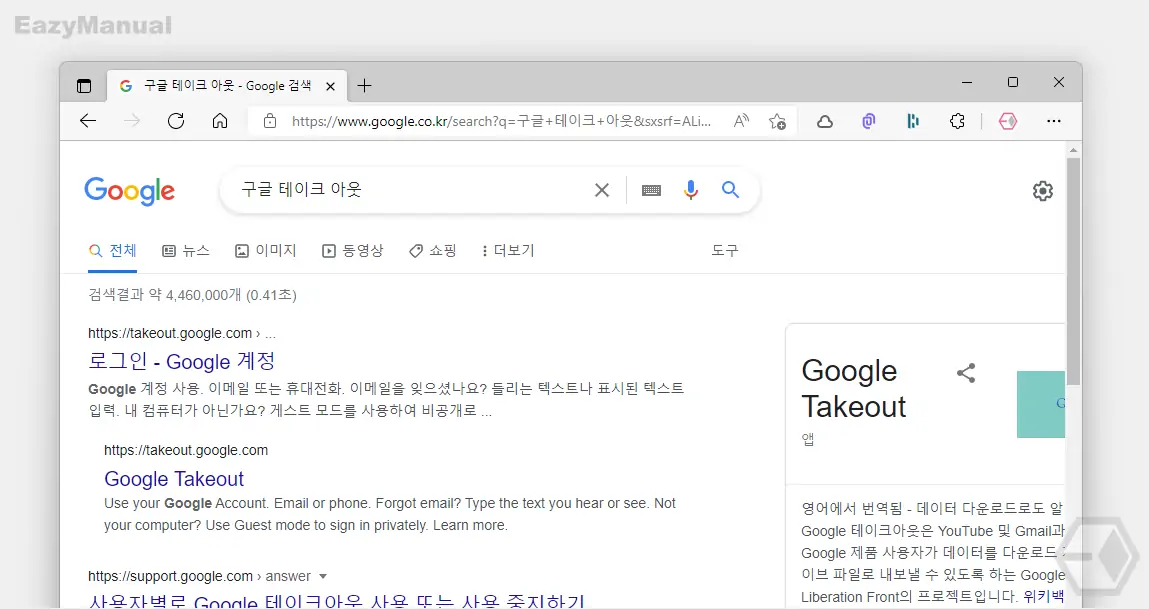Click the search query input field
Screen dimensions: 1149x609
point(410,190)
